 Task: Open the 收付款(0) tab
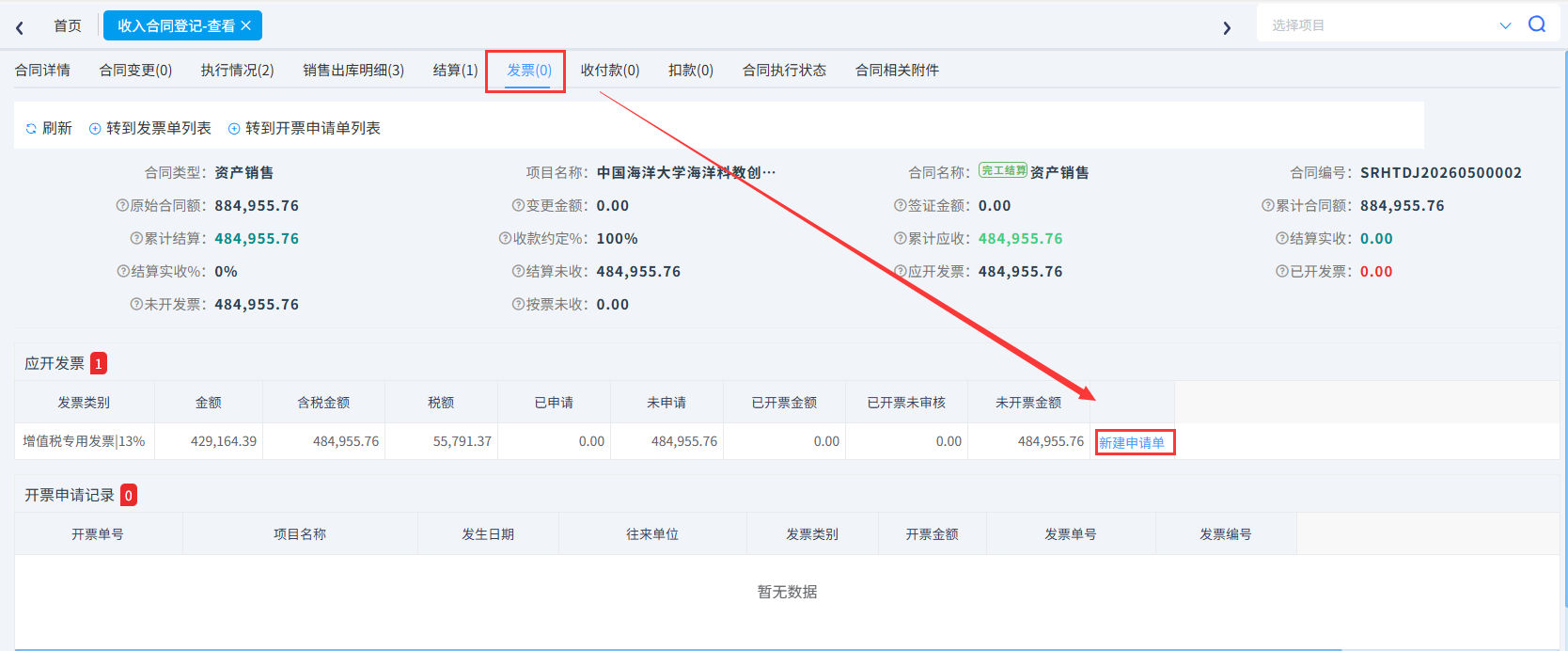tap(610, 70)
